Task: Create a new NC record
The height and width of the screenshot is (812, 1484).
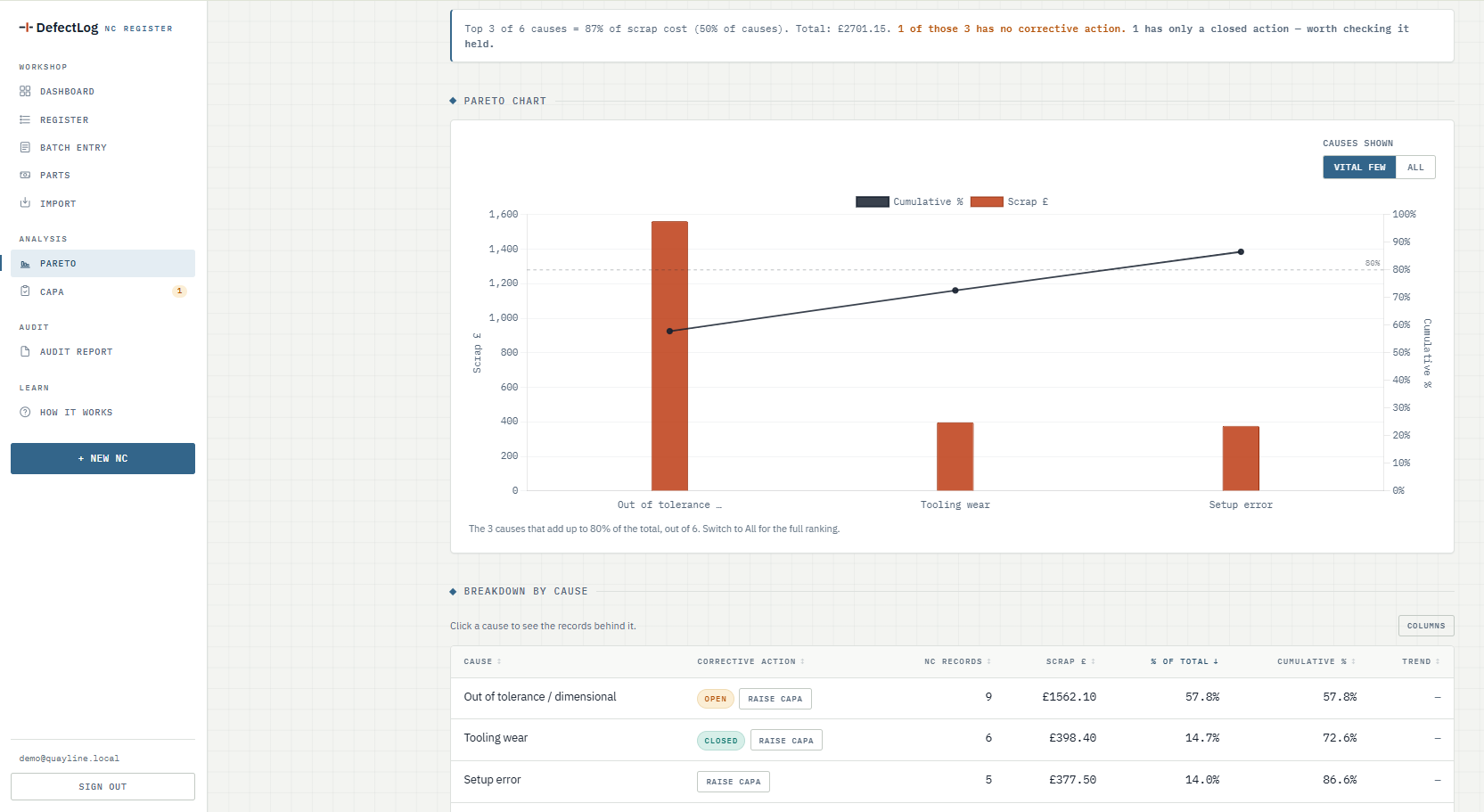Action: coord(102,458)
